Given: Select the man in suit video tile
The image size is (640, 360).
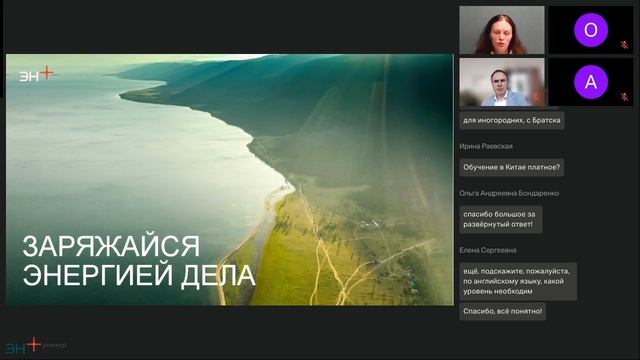Looking at the screenshot, I should [x=502, y=82].
